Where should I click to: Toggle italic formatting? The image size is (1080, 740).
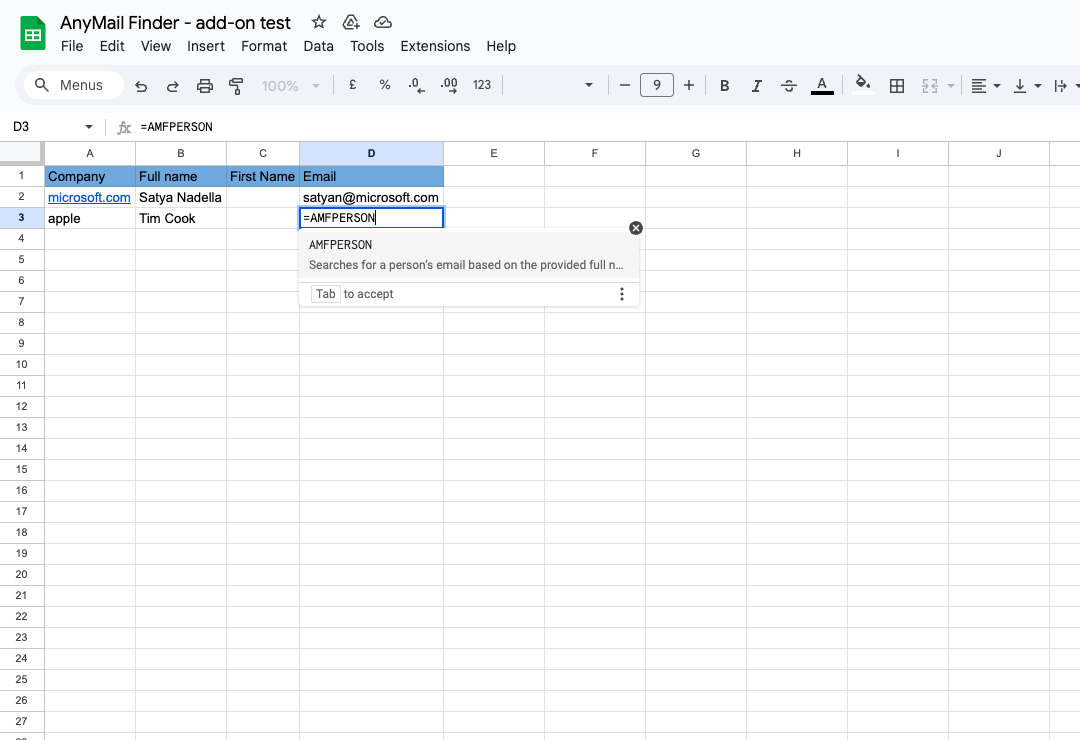click(x=756, y=85)
